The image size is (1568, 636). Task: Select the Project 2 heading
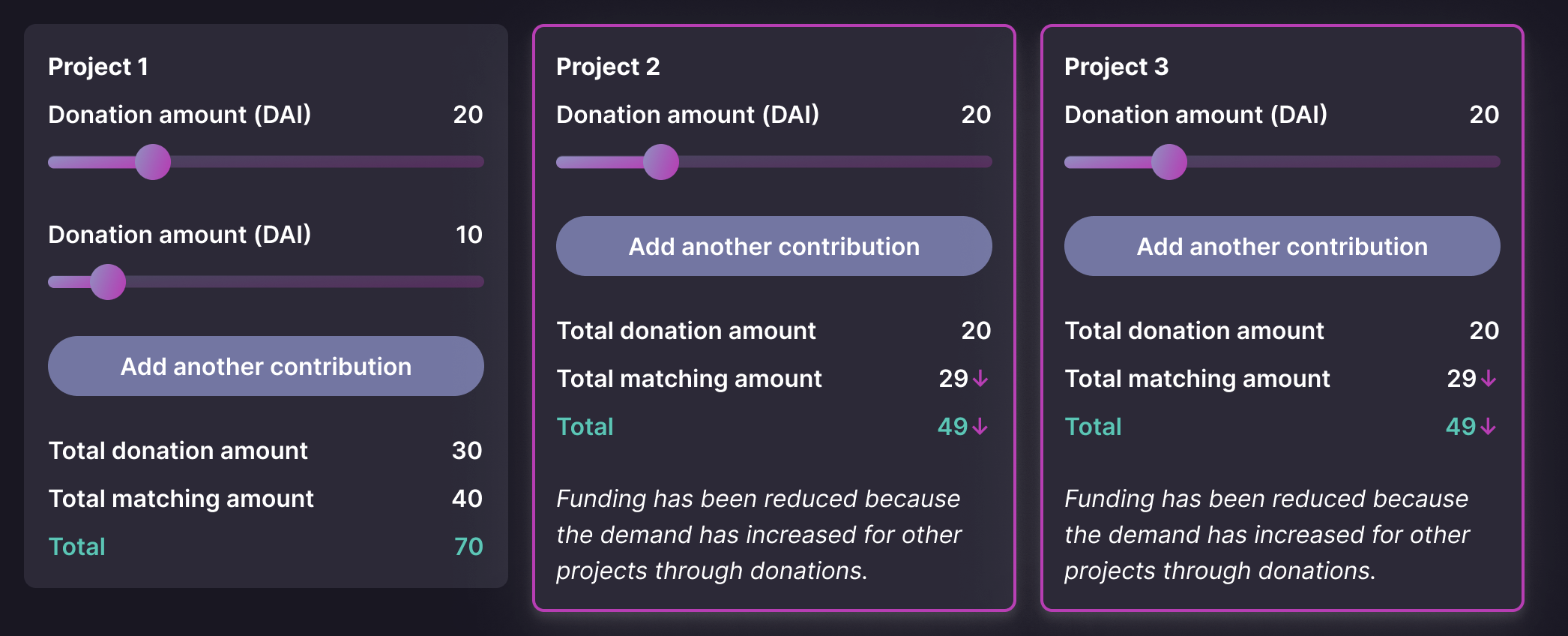[x=607, y=66]
